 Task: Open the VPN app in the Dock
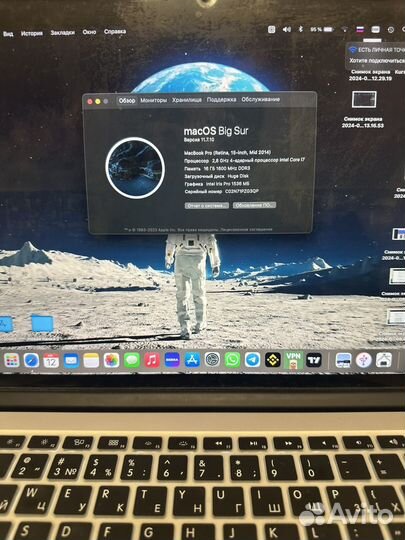click(293, 361)
